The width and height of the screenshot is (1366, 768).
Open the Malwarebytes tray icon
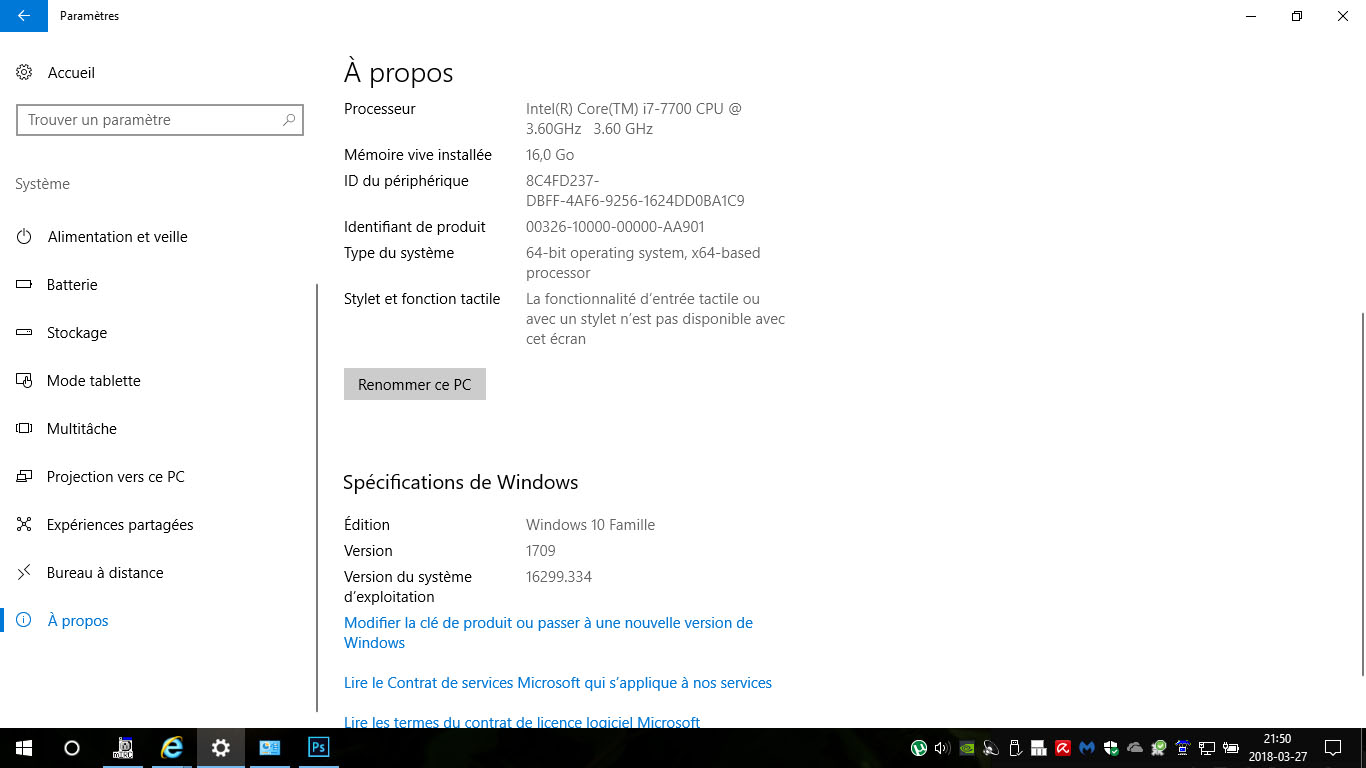pos(1086,747)
